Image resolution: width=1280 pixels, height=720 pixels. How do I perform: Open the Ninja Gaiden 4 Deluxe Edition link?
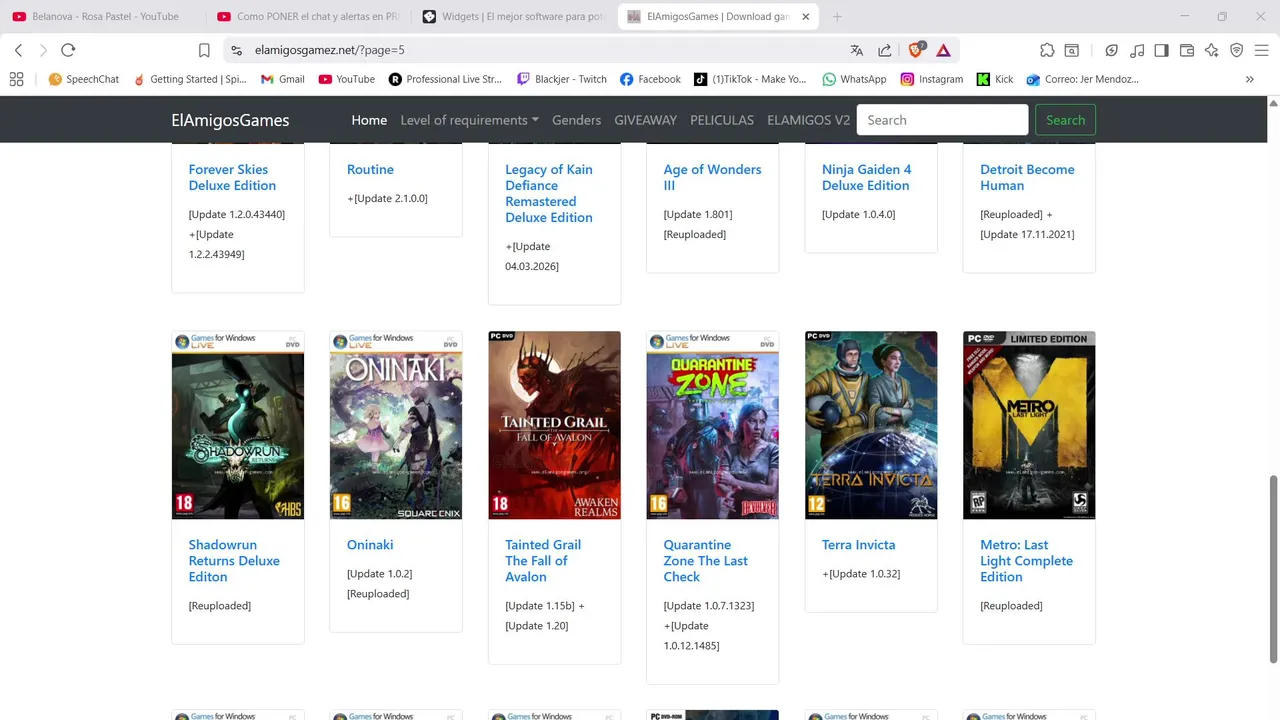click(866, 177)
